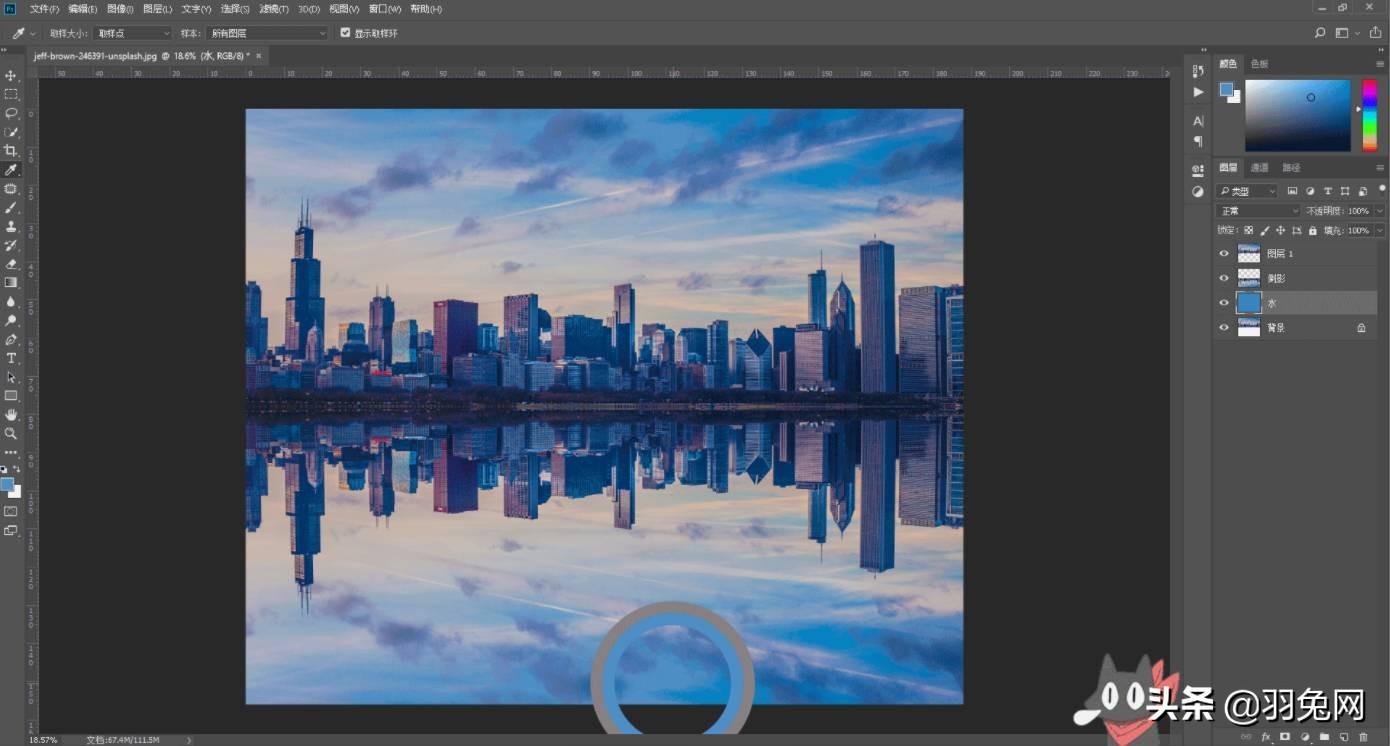Toggle 显示取样环 checkbox
The width and height of the screenshot is (1390, 746).
345,33
